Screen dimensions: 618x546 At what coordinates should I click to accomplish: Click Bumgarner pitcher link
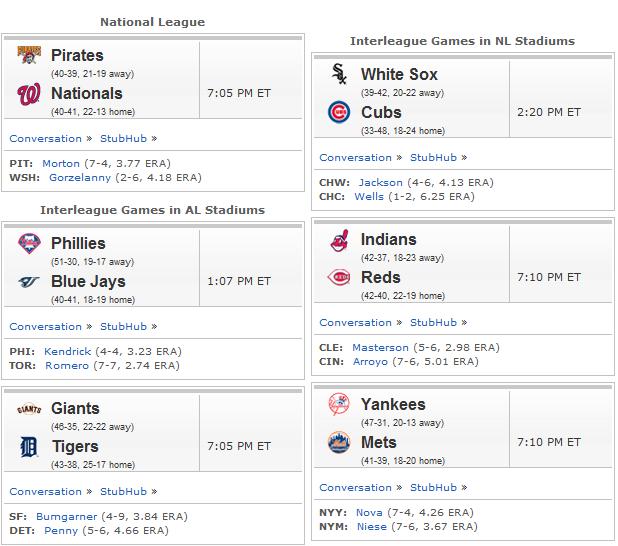click(66, 517)
